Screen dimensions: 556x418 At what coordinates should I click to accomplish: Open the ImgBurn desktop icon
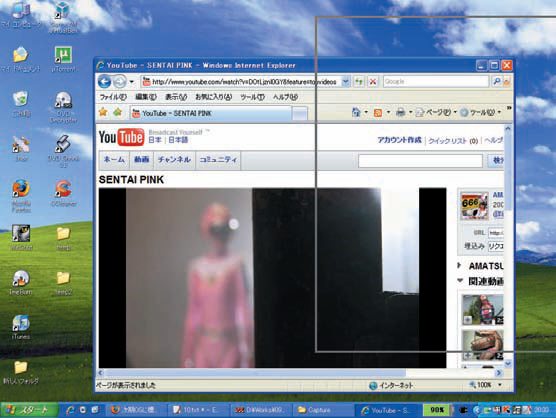pos(21,282)
